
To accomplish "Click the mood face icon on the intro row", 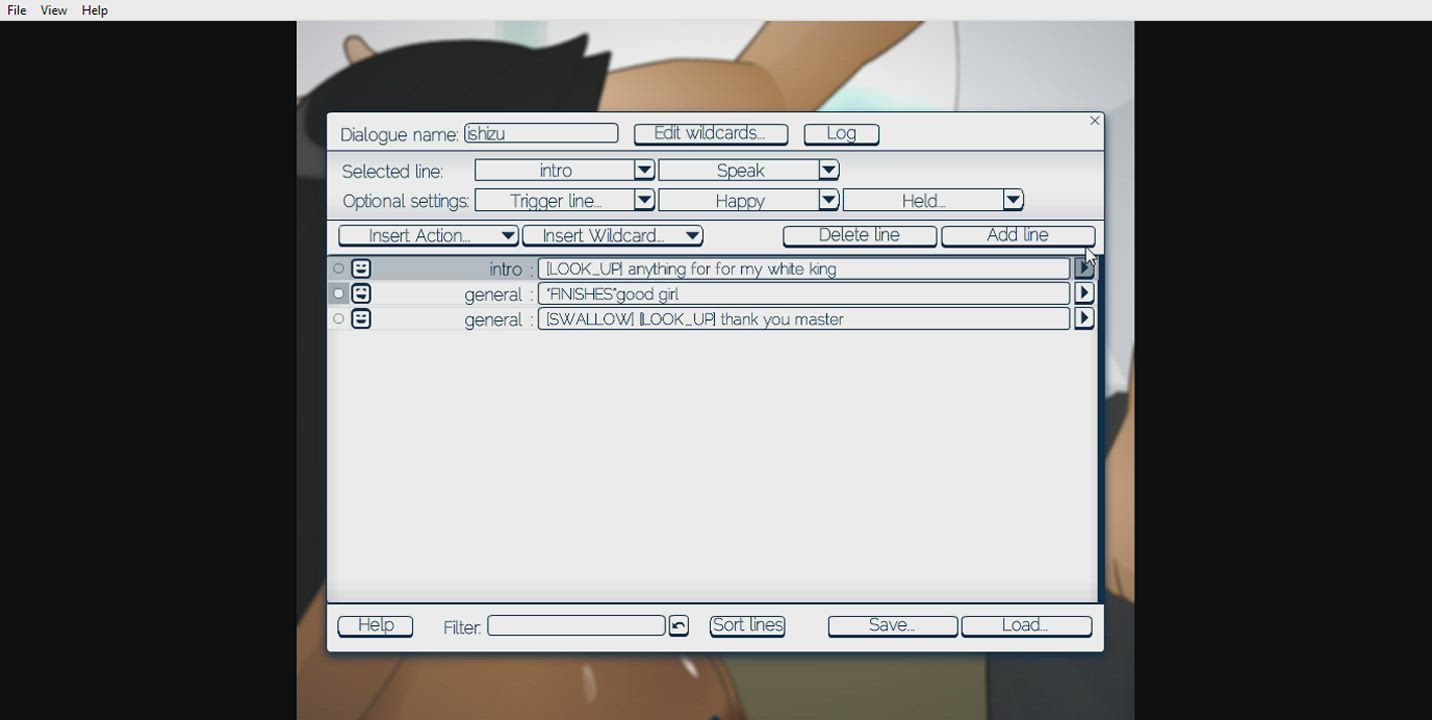I will click(361, 269).
